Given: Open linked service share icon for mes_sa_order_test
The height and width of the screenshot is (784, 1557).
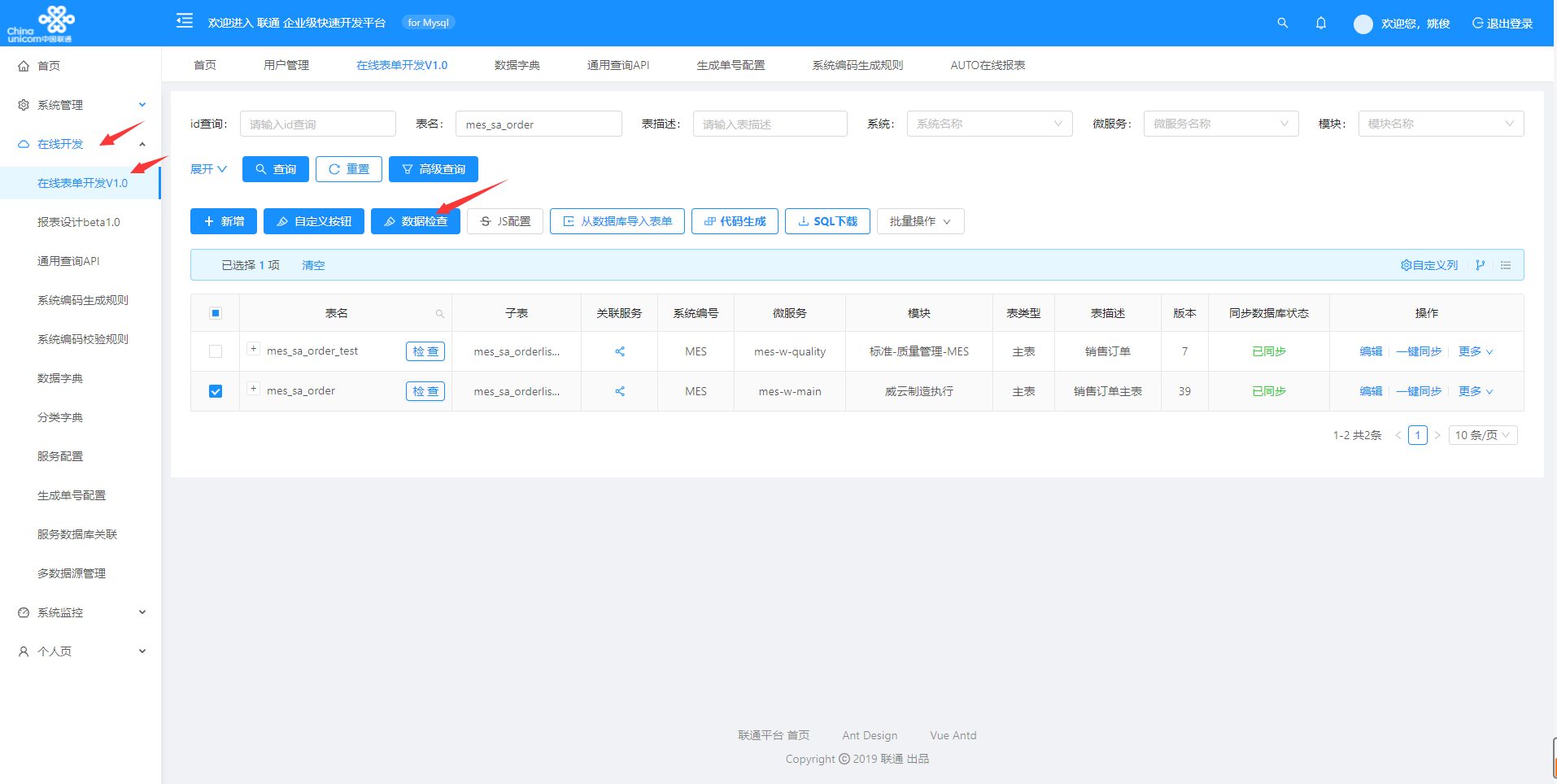Looking at the screenshot, I should coord(620,351).
